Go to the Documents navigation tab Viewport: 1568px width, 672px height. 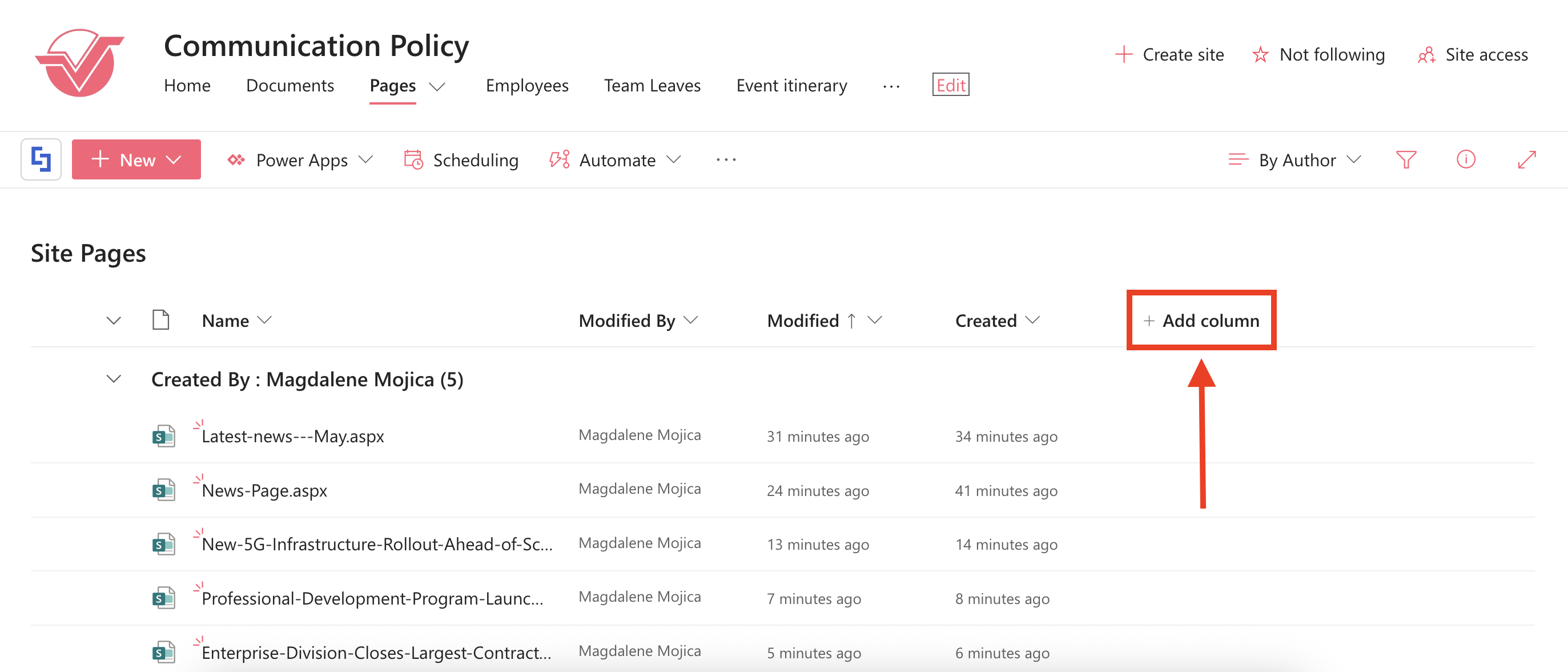click(x=290, y=85)
